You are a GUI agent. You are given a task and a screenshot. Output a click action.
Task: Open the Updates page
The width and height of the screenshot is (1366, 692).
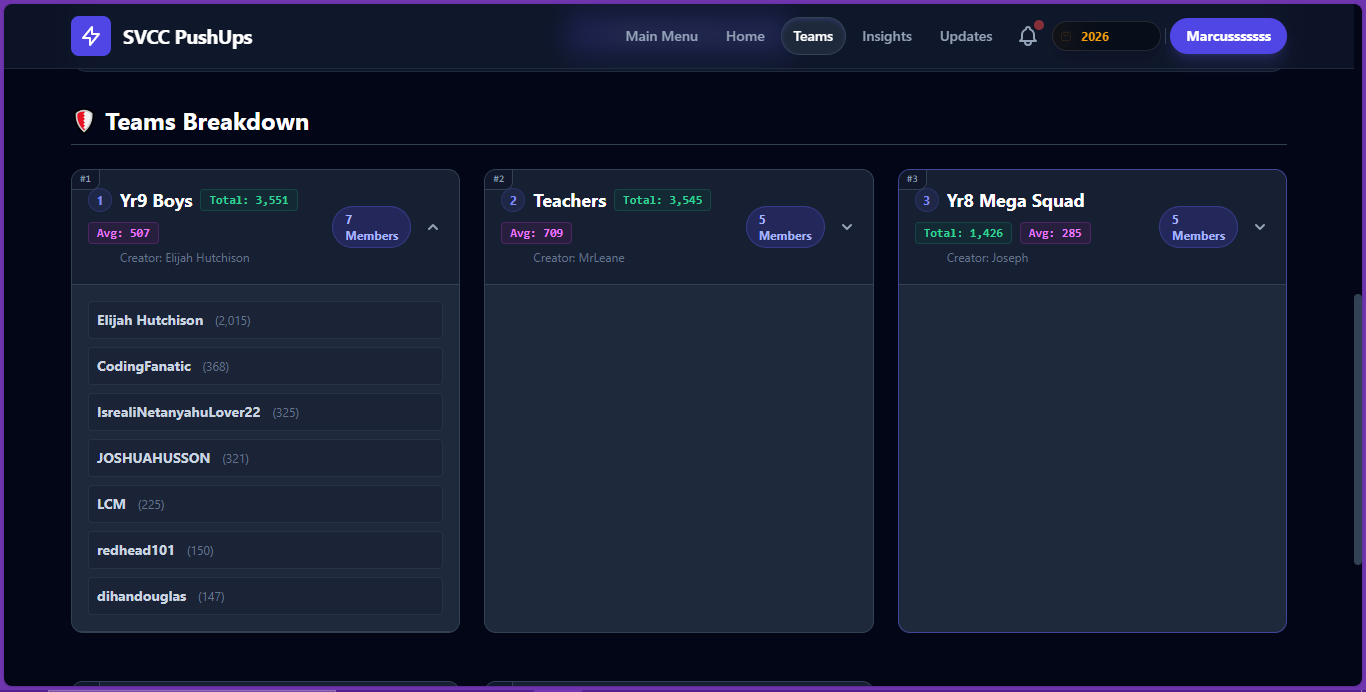966,37
